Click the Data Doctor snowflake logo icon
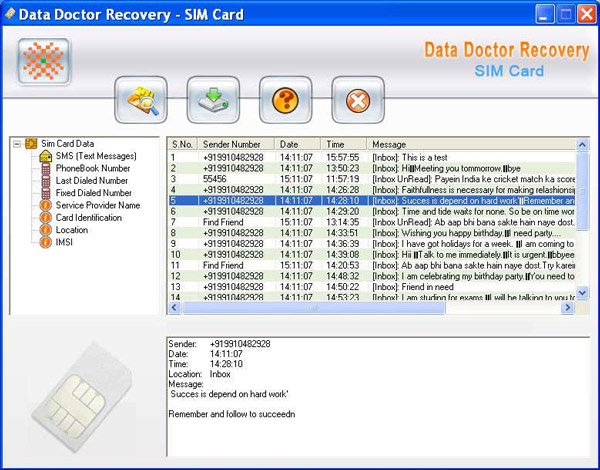Viewport: 600px width, 470px height. pyautogui.click(x=44, y=61)
